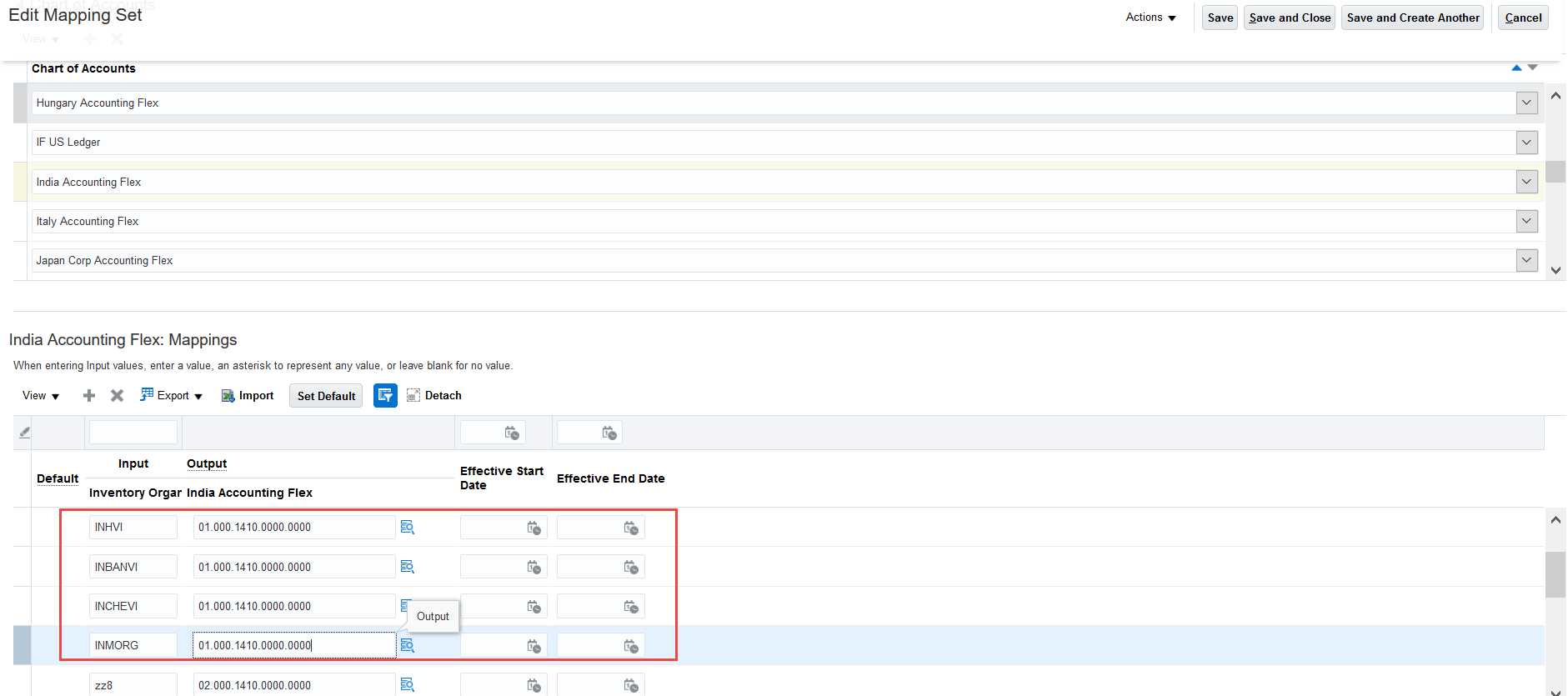Click the output field of the INHVI row

294,528
